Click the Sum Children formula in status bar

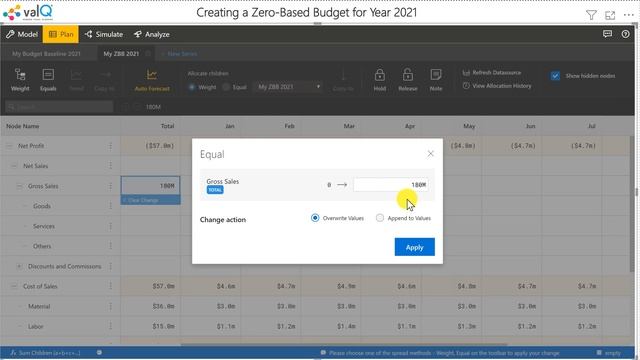(x=45, y=353)
